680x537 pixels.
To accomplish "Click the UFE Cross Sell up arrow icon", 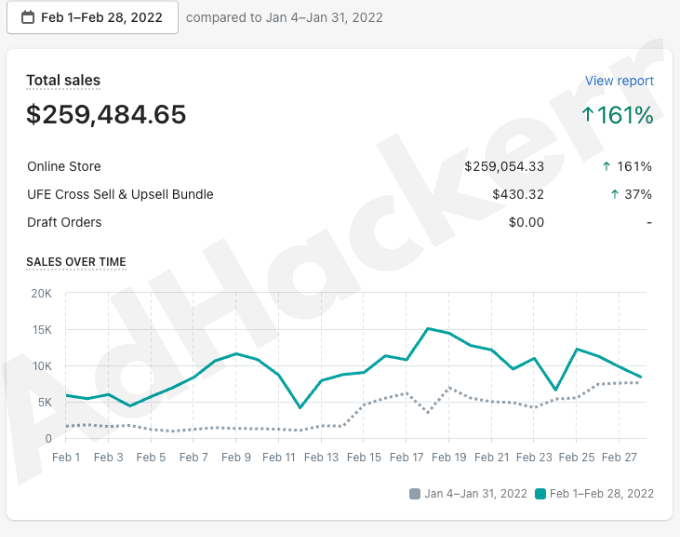I will coord(613,195).
